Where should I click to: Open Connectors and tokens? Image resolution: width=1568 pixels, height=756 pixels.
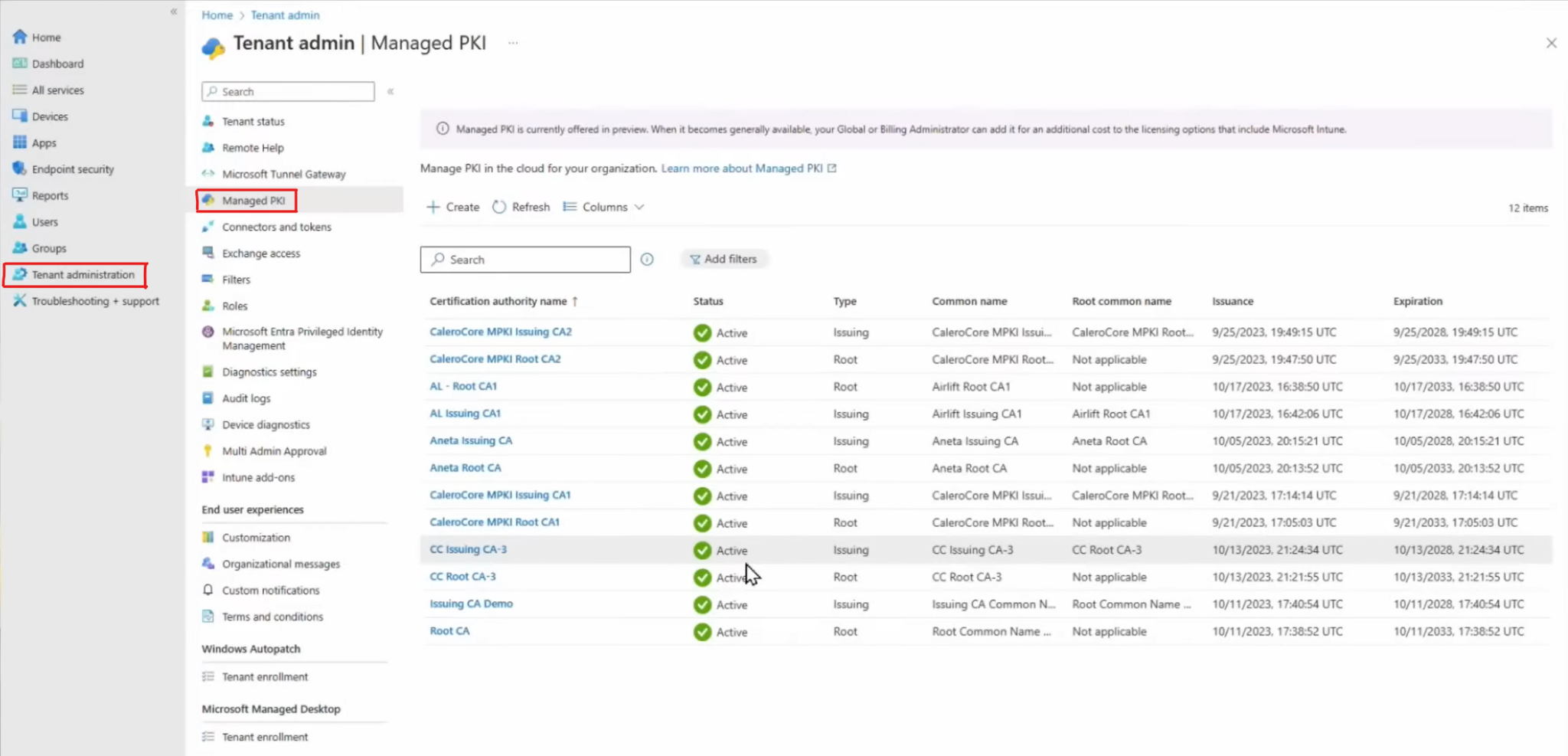(x=276, y=227)
